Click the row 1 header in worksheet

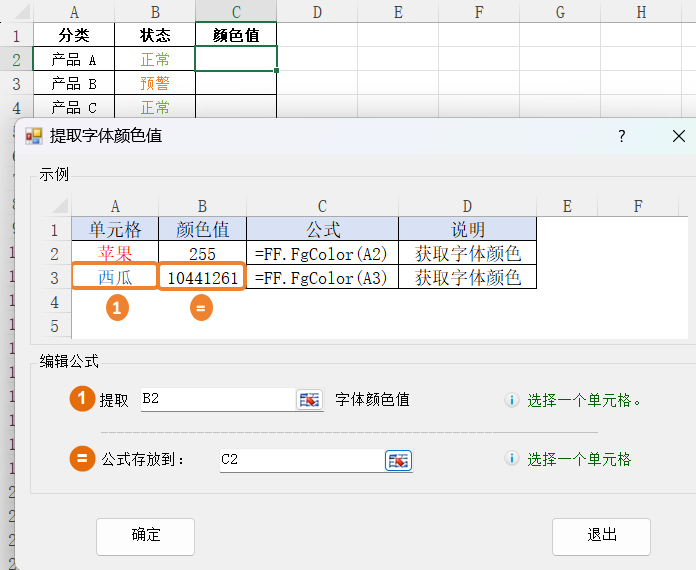tap(15, 35)
